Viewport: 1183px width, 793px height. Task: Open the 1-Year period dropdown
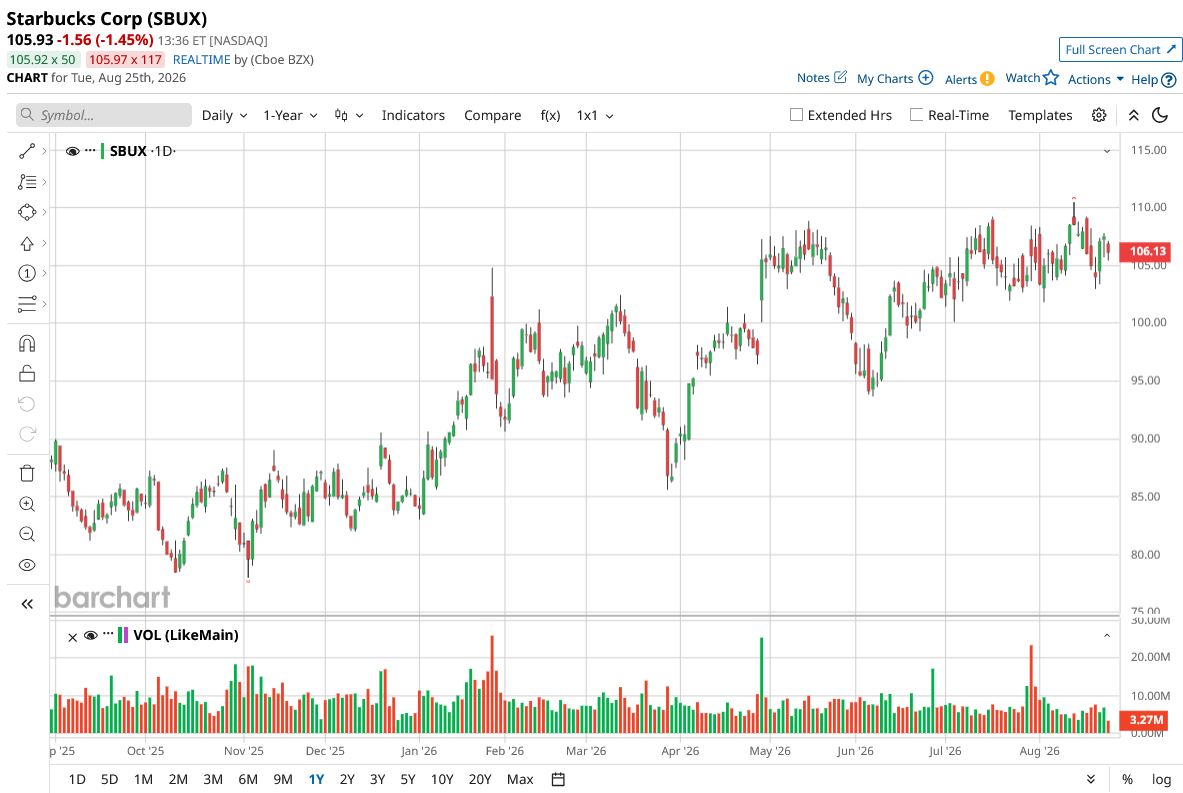290,115
